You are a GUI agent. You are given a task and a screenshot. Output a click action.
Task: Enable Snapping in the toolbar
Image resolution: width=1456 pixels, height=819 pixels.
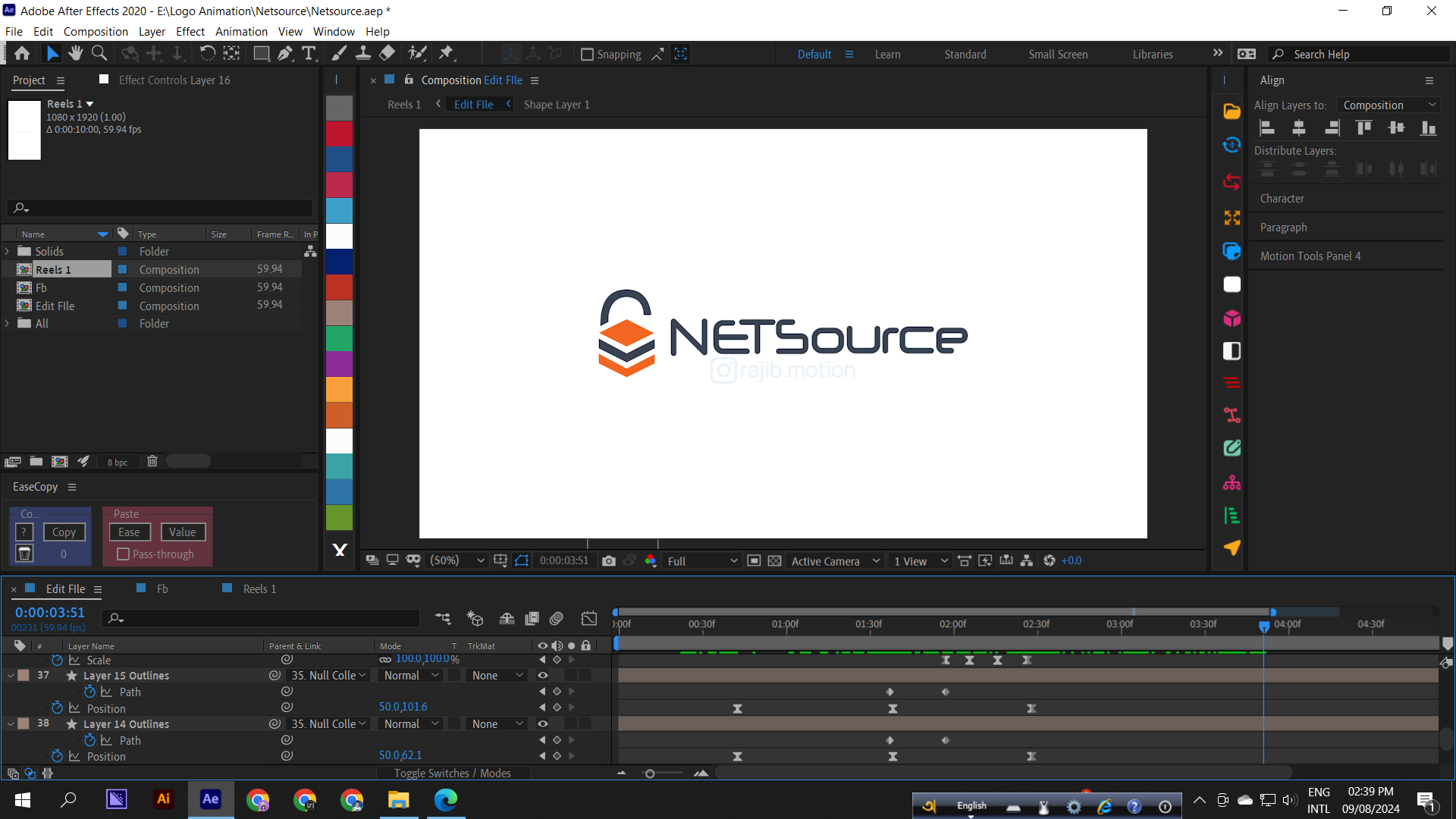pyautogui.click(x=588, y=54)
